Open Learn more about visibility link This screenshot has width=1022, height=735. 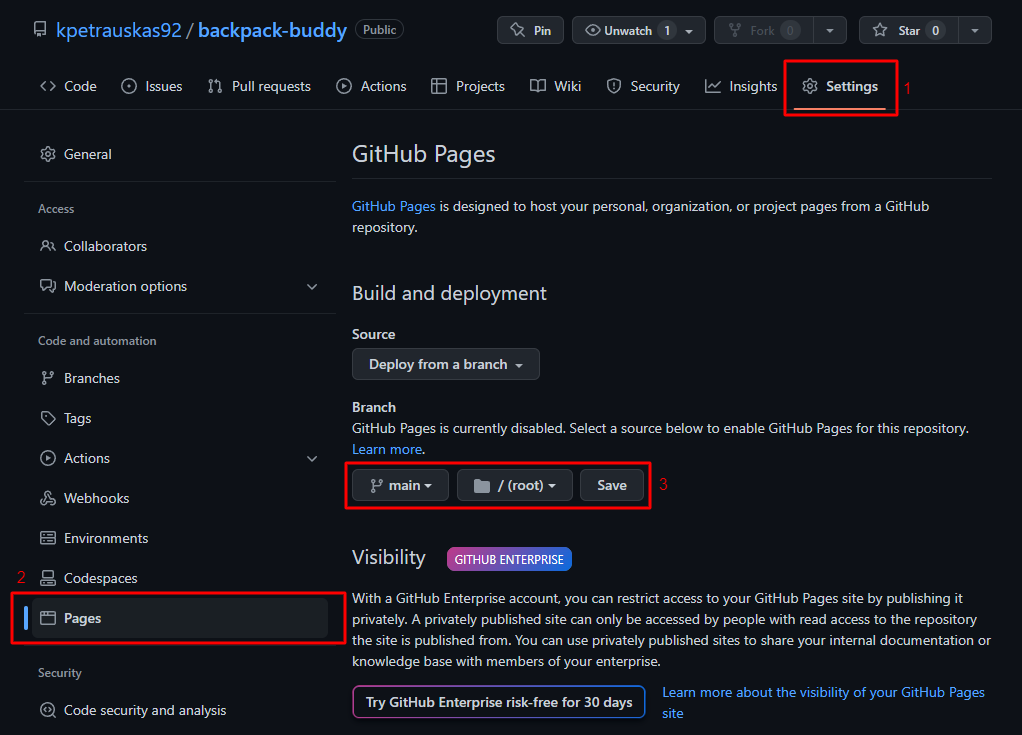(823, 702)
